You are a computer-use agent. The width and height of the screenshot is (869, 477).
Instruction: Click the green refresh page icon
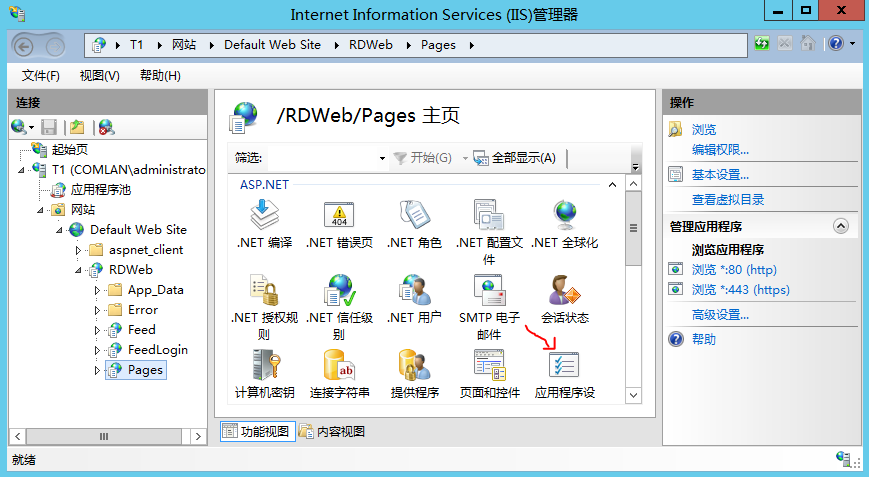click(762, 43)
